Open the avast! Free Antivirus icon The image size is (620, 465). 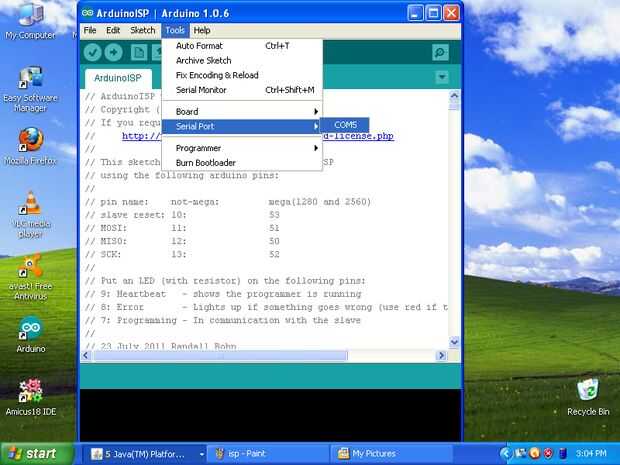[30, 277]
